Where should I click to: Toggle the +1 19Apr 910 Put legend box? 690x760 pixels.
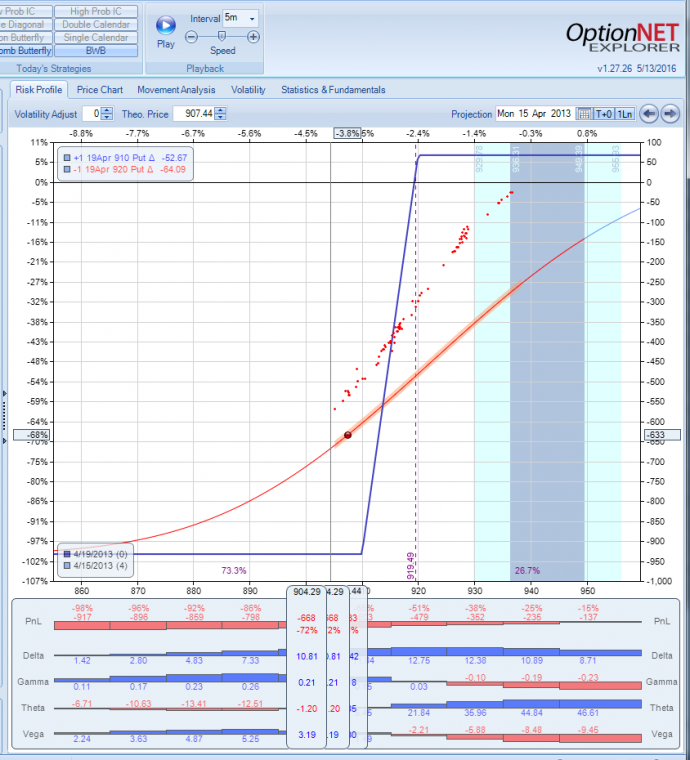click(x=67, y=158)
